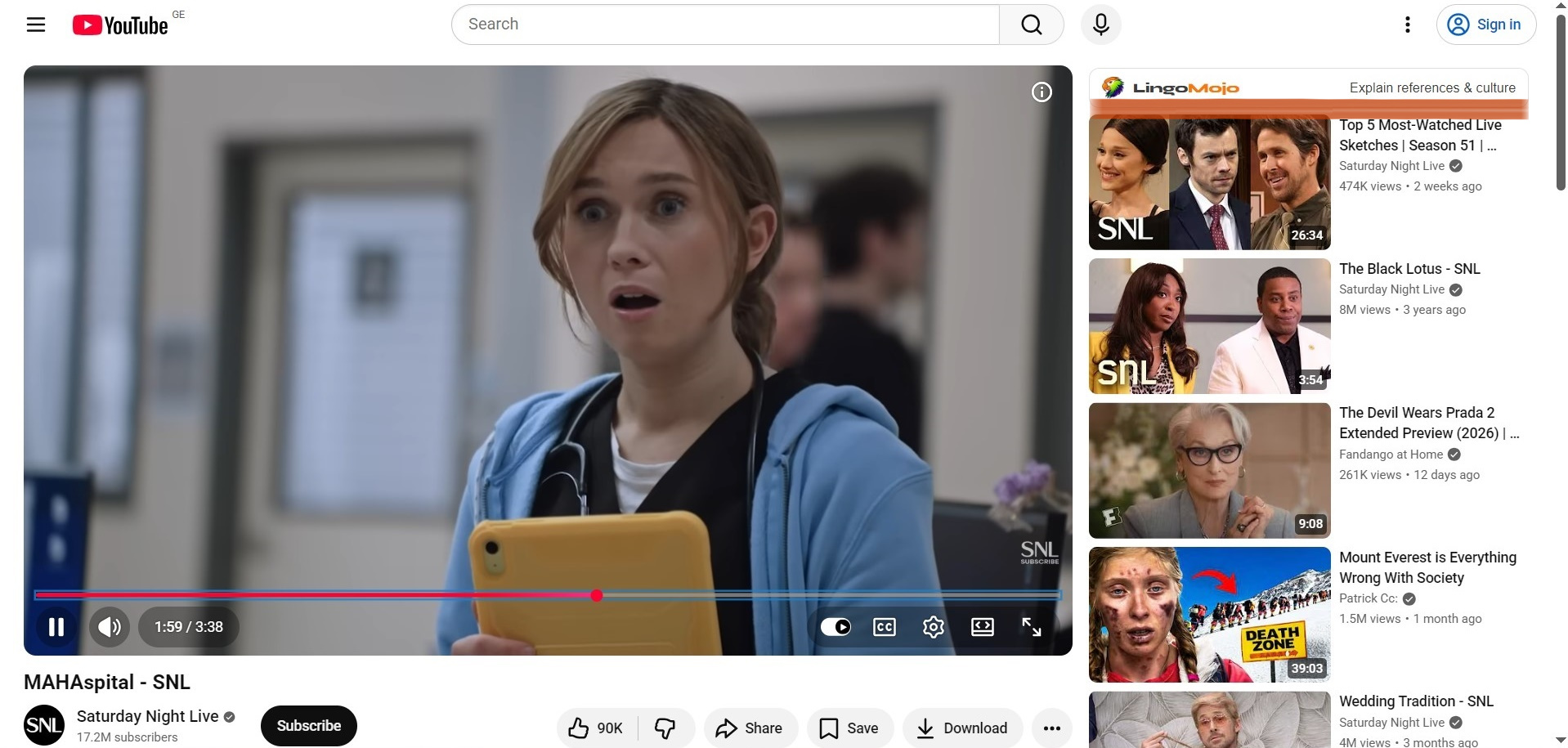Start voice search with microphone
Screen dimensions: 1568x748
click(1101, 25)
